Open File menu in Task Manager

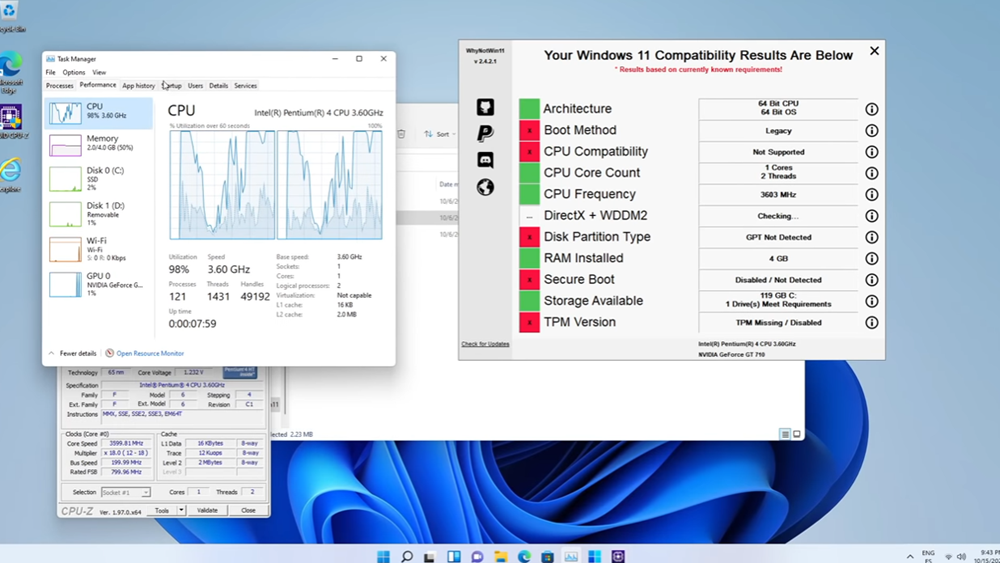[x=50, y=73]
